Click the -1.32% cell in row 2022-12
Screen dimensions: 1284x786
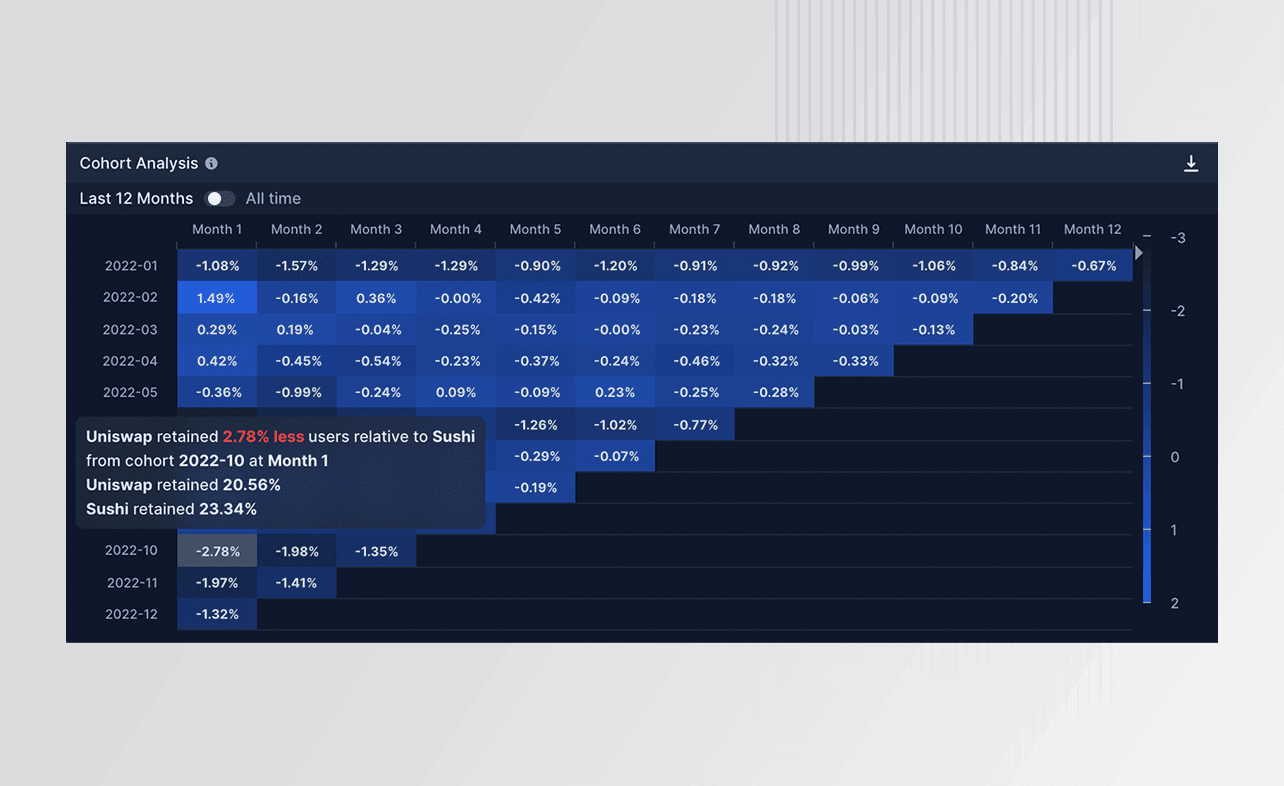(217, 614)
